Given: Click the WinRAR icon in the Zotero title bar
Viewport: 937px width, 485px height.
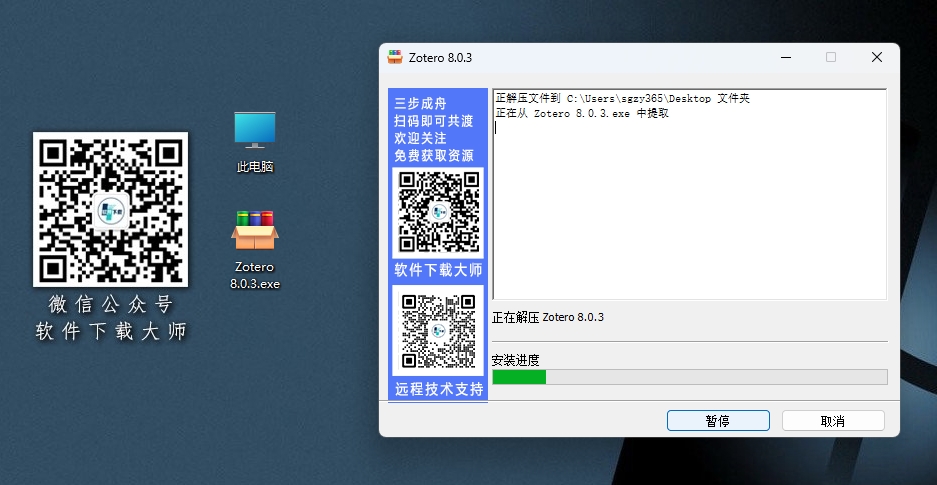Looking at the screenshot, I should pyautogui.click(x=395, y=57).
